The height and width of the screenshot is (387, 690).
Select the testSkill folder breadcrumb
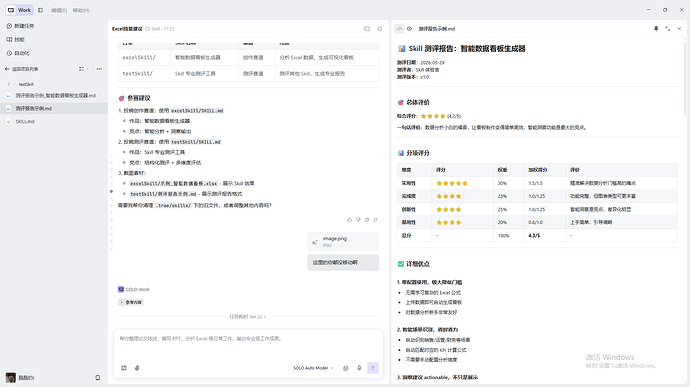click(x=26, y=84)
